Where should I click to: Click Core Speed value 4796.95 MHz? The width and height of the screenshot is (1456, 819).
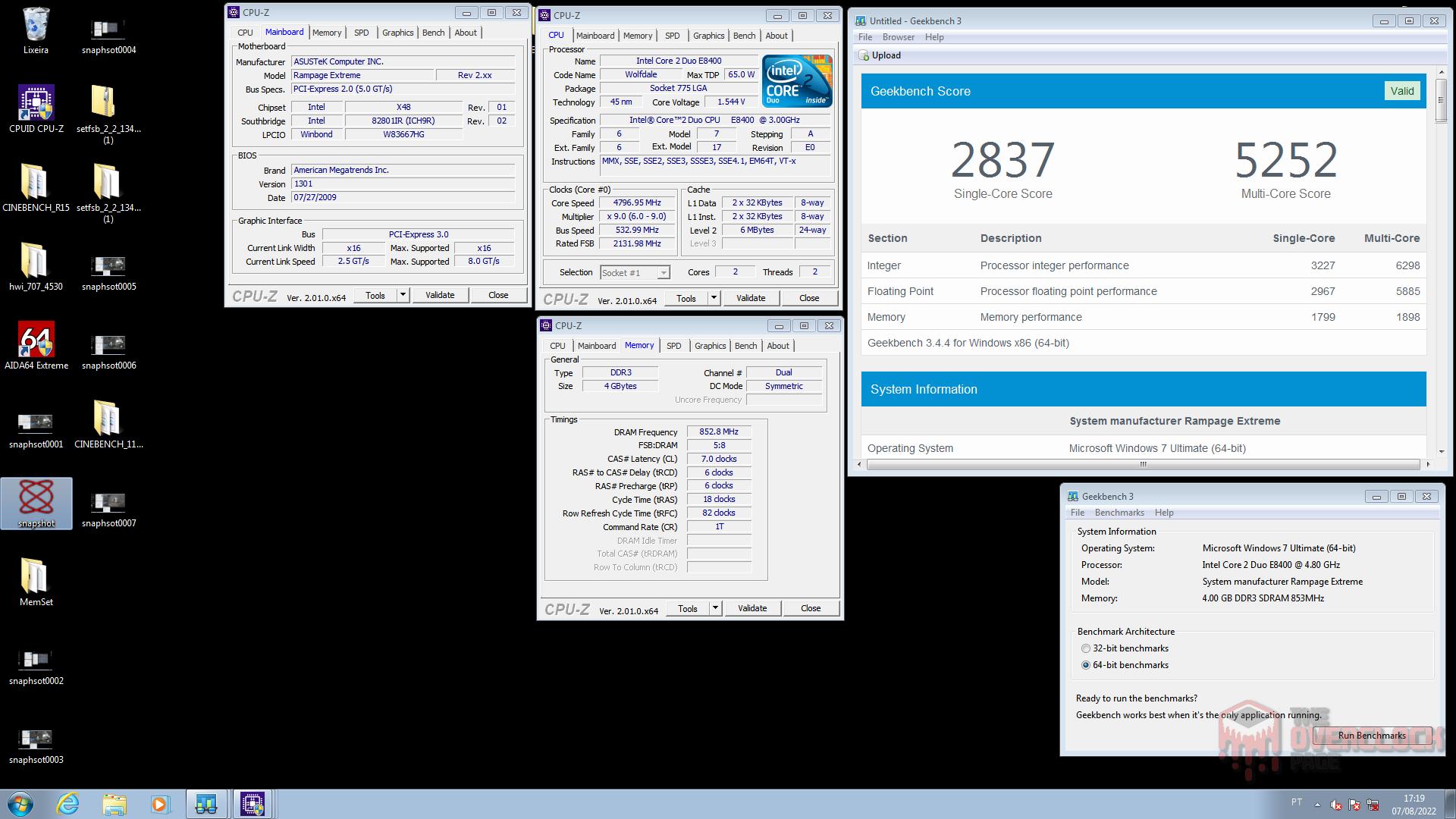637,203
